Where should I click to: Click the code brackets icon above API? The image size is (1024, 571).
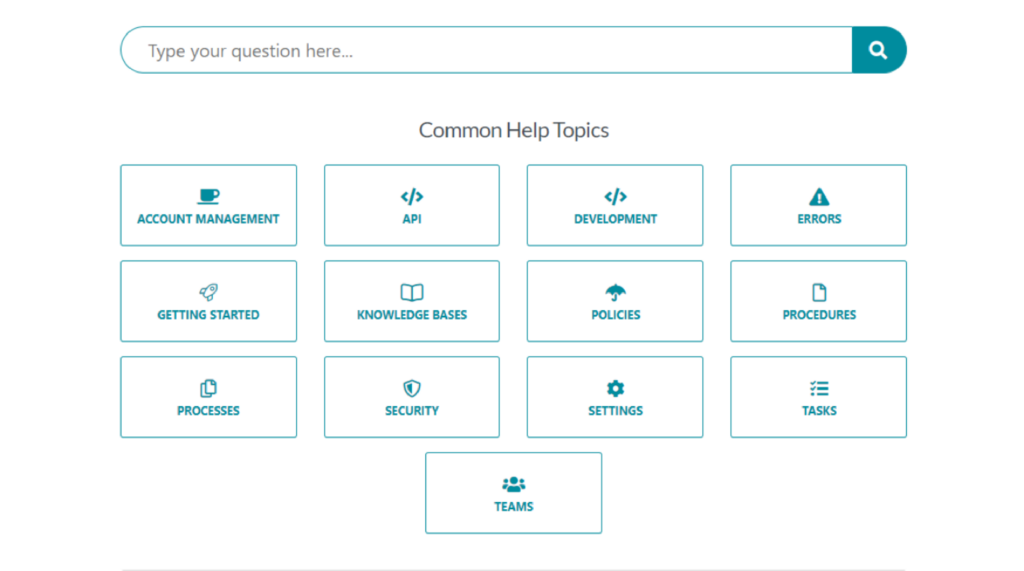(x=412, y=197)
